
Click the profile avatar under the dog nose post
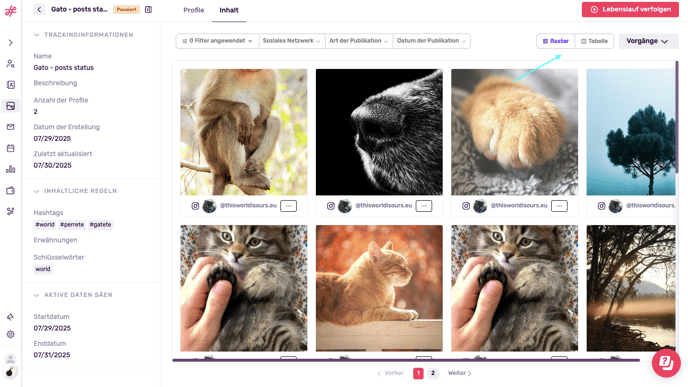(345, 206)
